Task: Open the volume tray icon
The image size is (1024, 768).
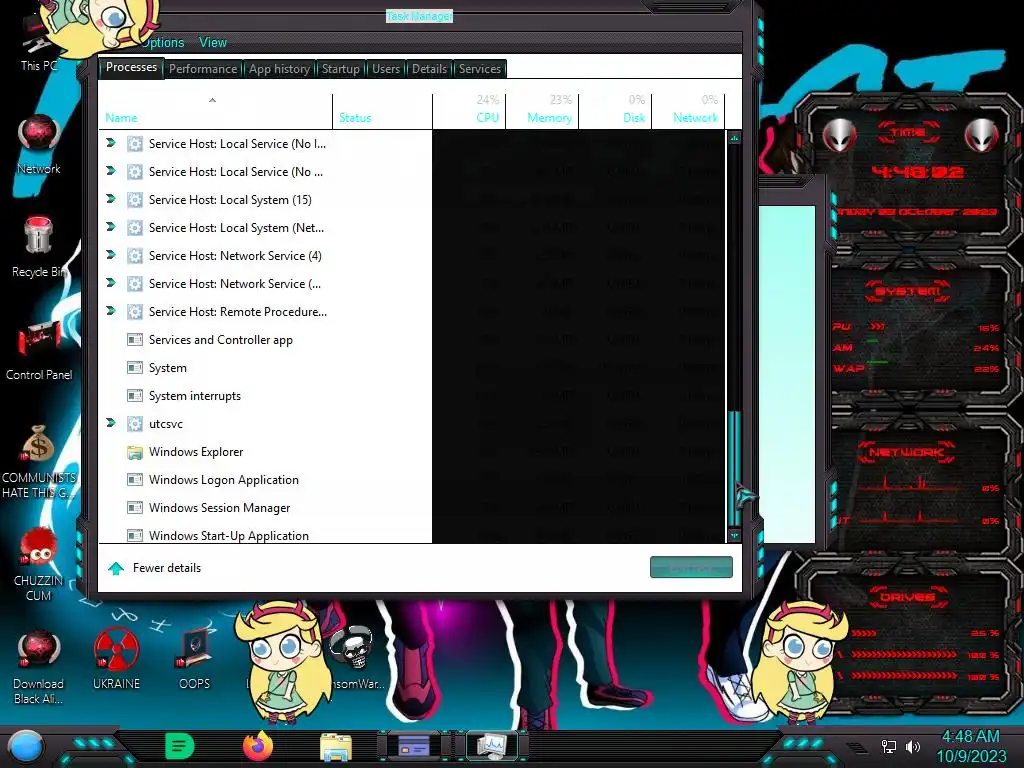Action: (x=913, y=746)
